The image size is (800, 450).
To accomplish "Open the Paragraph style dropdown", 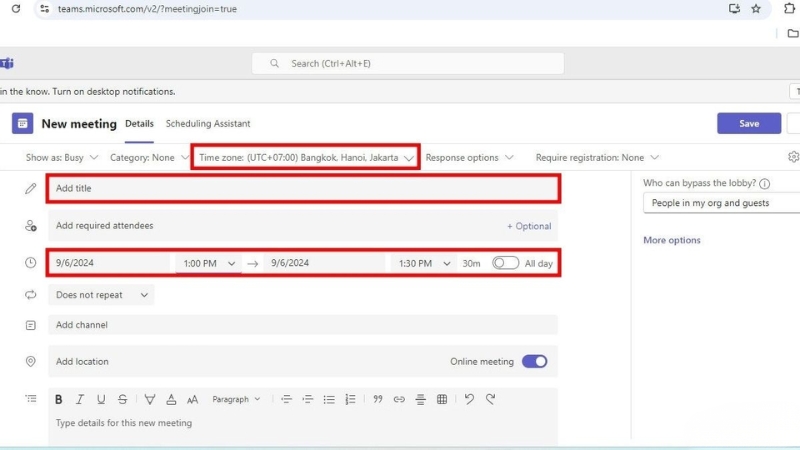I will 236,399.
